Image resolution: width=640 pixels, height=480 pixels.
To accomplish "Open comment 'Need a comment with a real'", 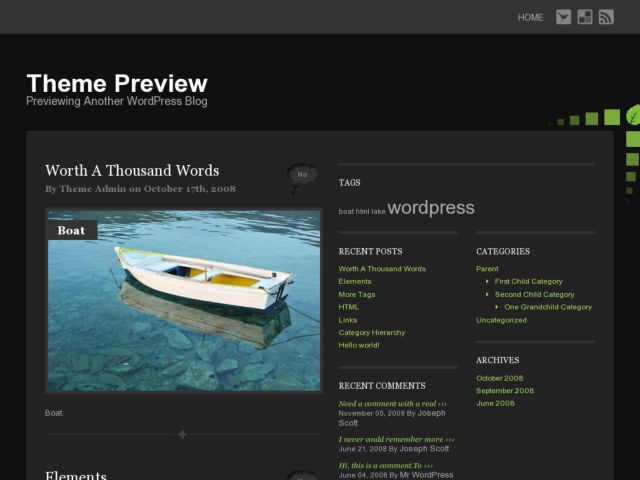I will [392, 404].
